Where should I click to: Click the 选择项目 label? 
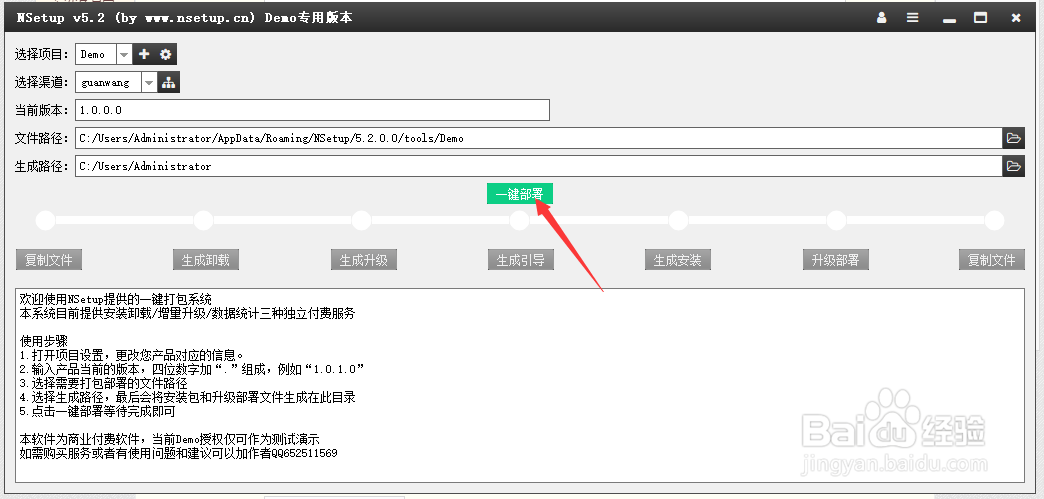[x=42, y=55]
